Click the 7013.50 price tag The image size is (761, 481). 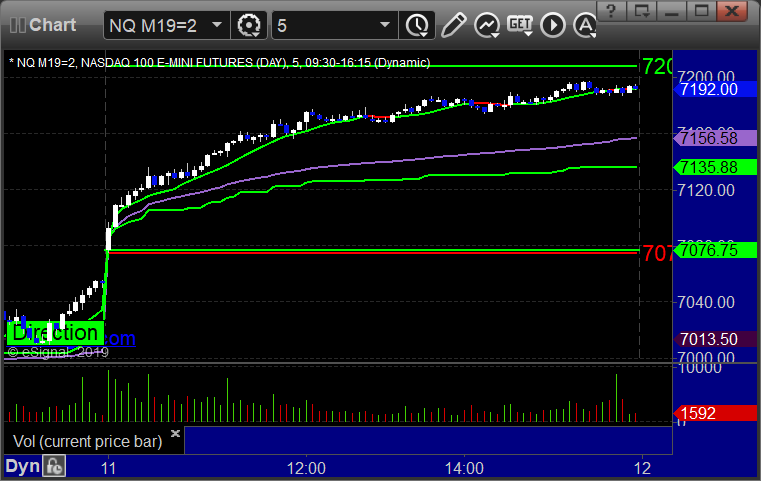pyautogui.click(x=714, y=339)
